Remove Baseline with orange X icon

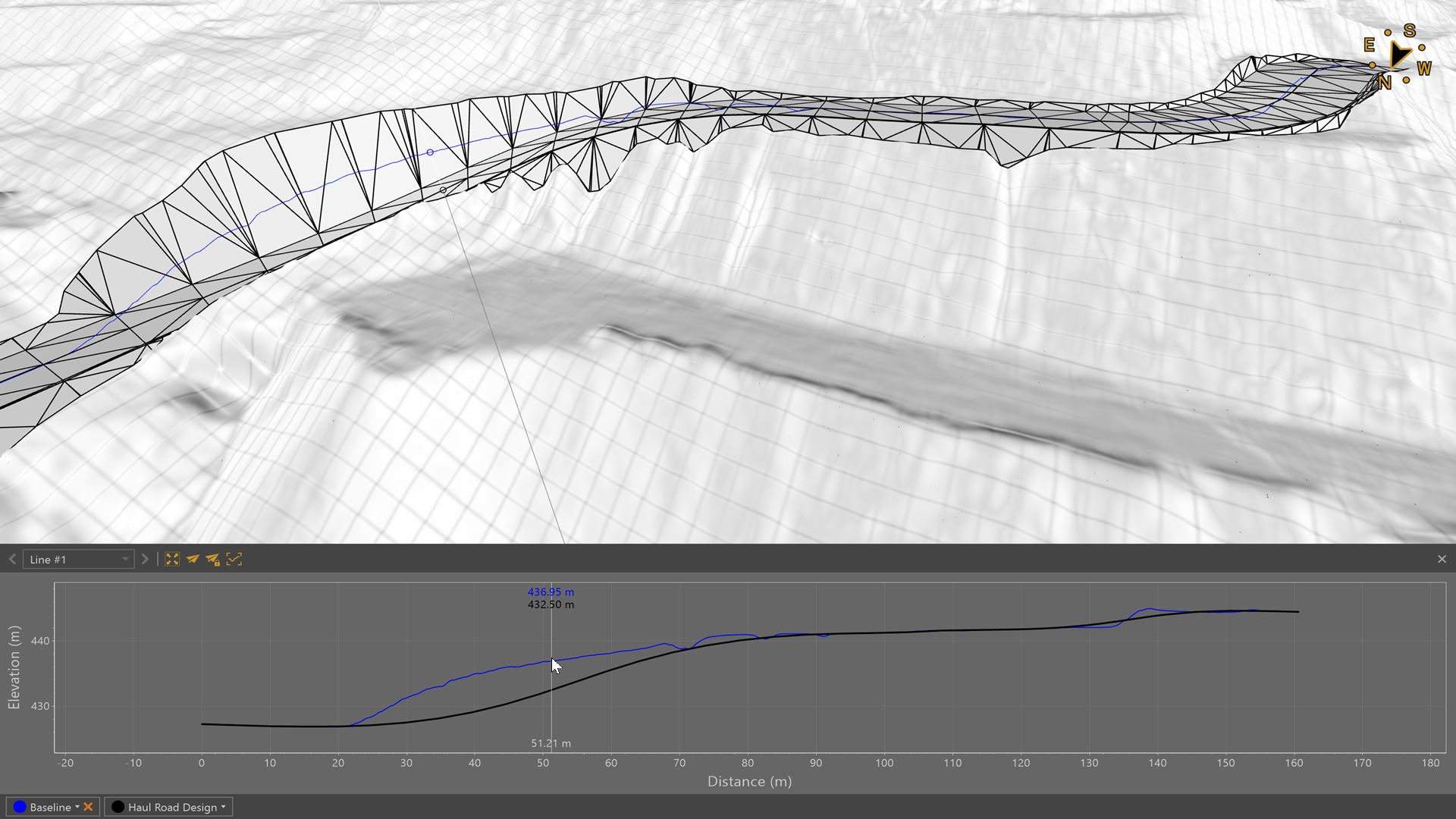click(88, 807)
